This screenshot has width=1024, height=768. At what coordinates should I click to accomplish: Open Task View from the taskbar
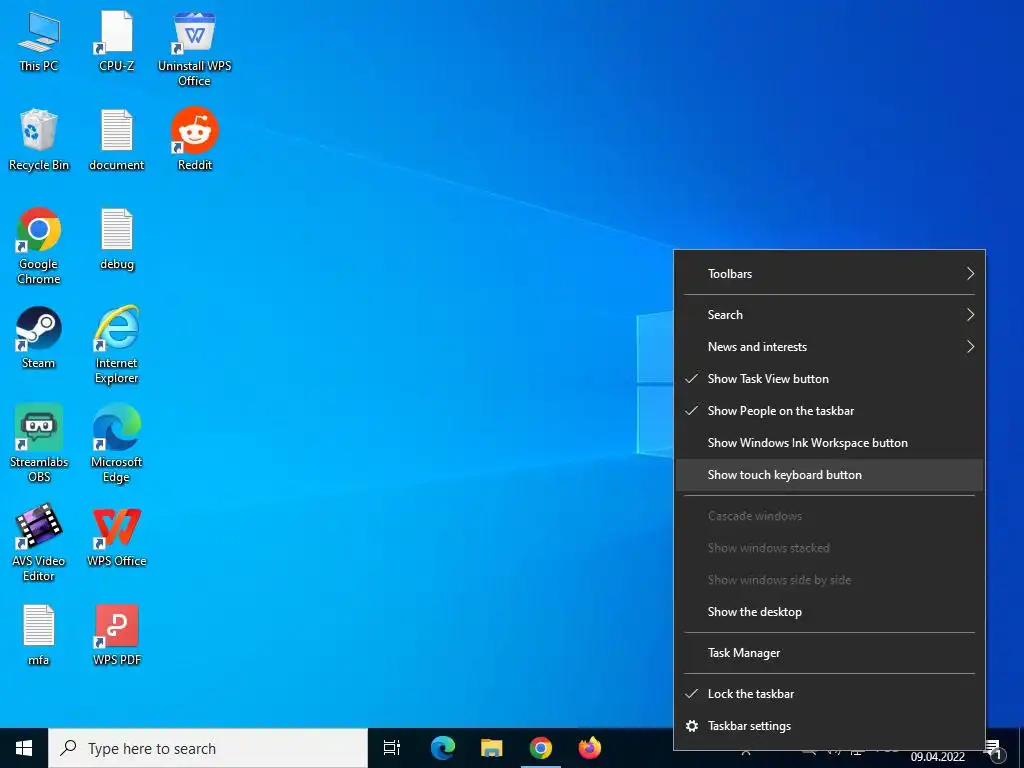tap(392, 748)
